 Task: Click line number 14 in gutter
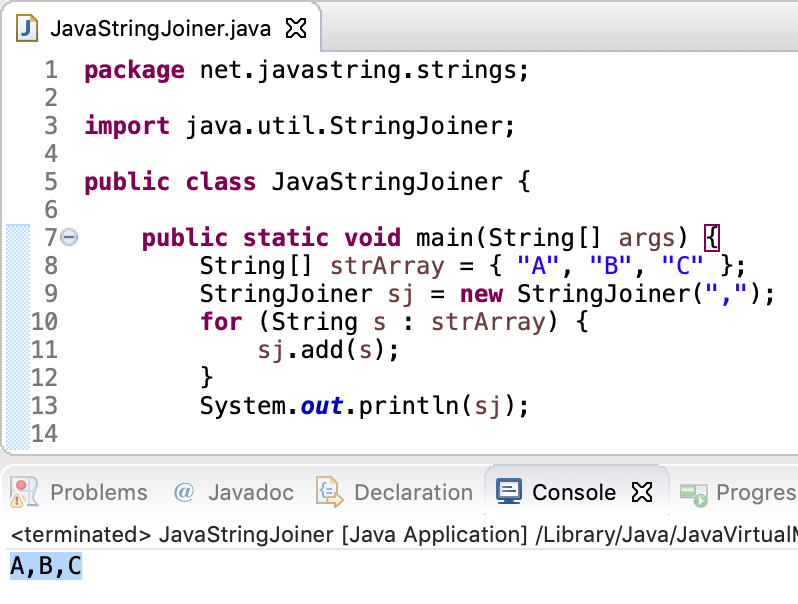coord(45,434)
